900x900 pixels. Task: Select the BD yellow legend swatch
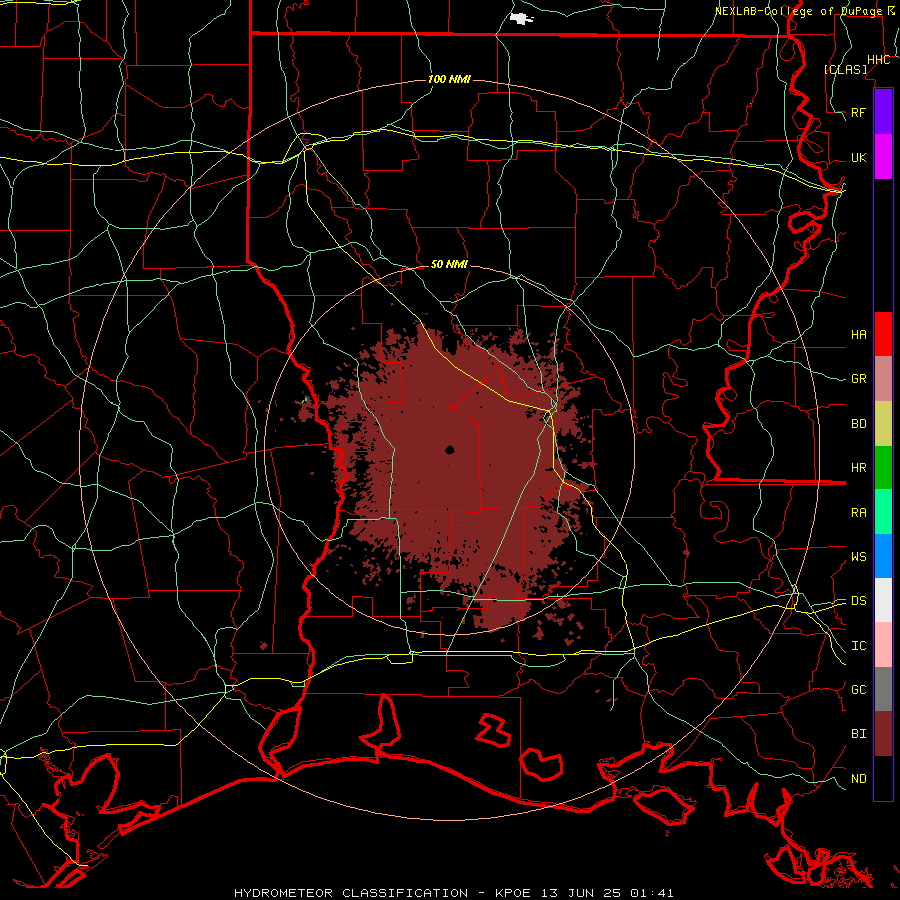(x=883, y=423)
